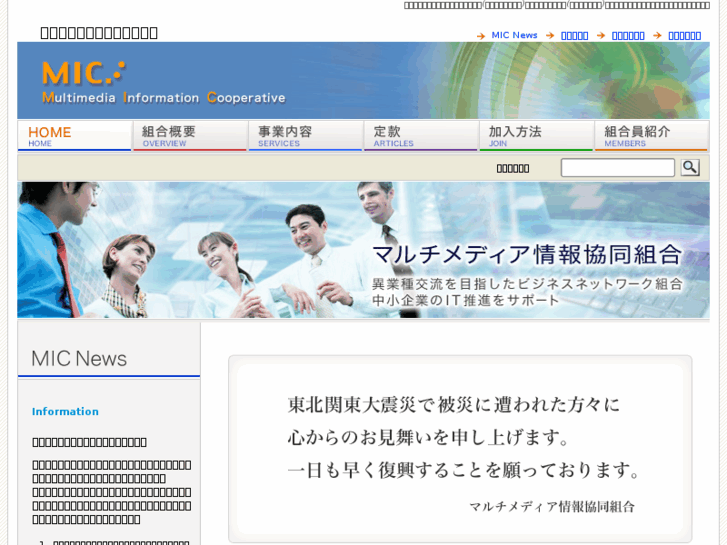The height and width of the screenshot is (545, 727).
Task: Click the earthquake condolence message box
Action: point(460,449)
